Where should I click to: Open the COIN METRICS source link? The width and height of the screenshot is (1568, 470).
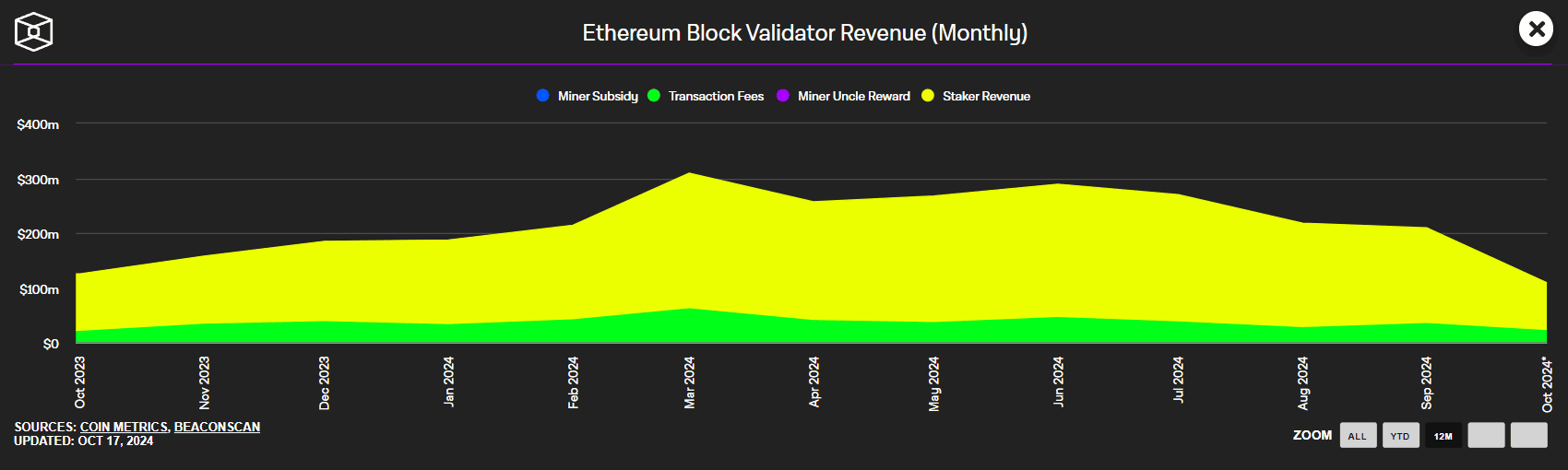click(124, 427)
